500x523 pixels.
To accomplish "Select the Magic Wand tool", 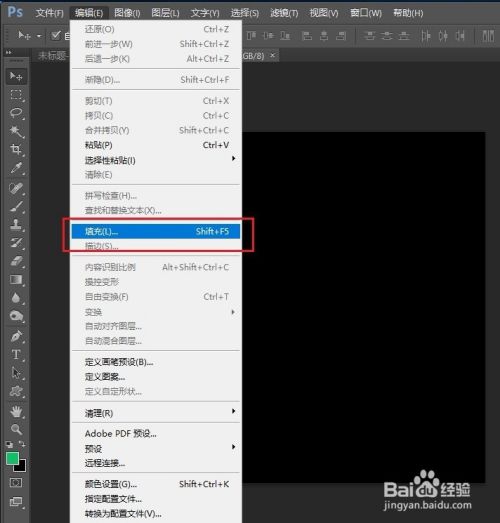I will click(16, 131).
